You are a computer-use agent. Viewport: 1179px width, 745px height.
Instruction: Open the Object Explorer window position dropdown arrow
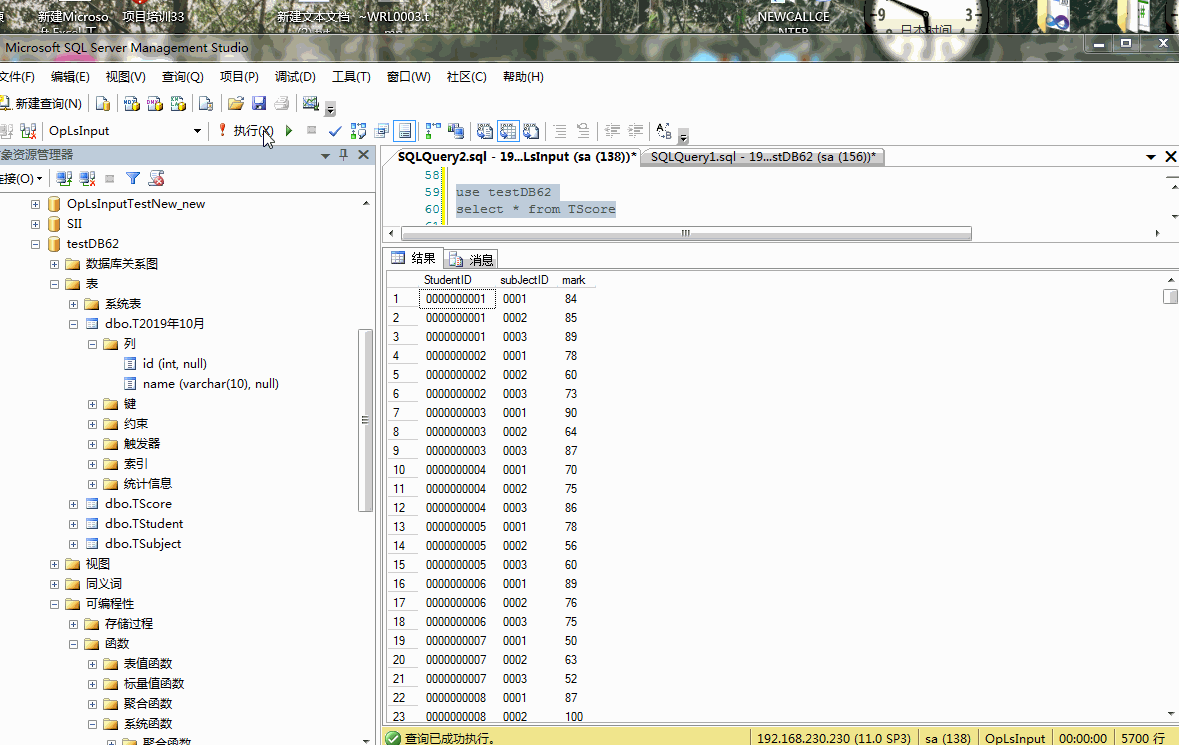(x=326, y=155)
